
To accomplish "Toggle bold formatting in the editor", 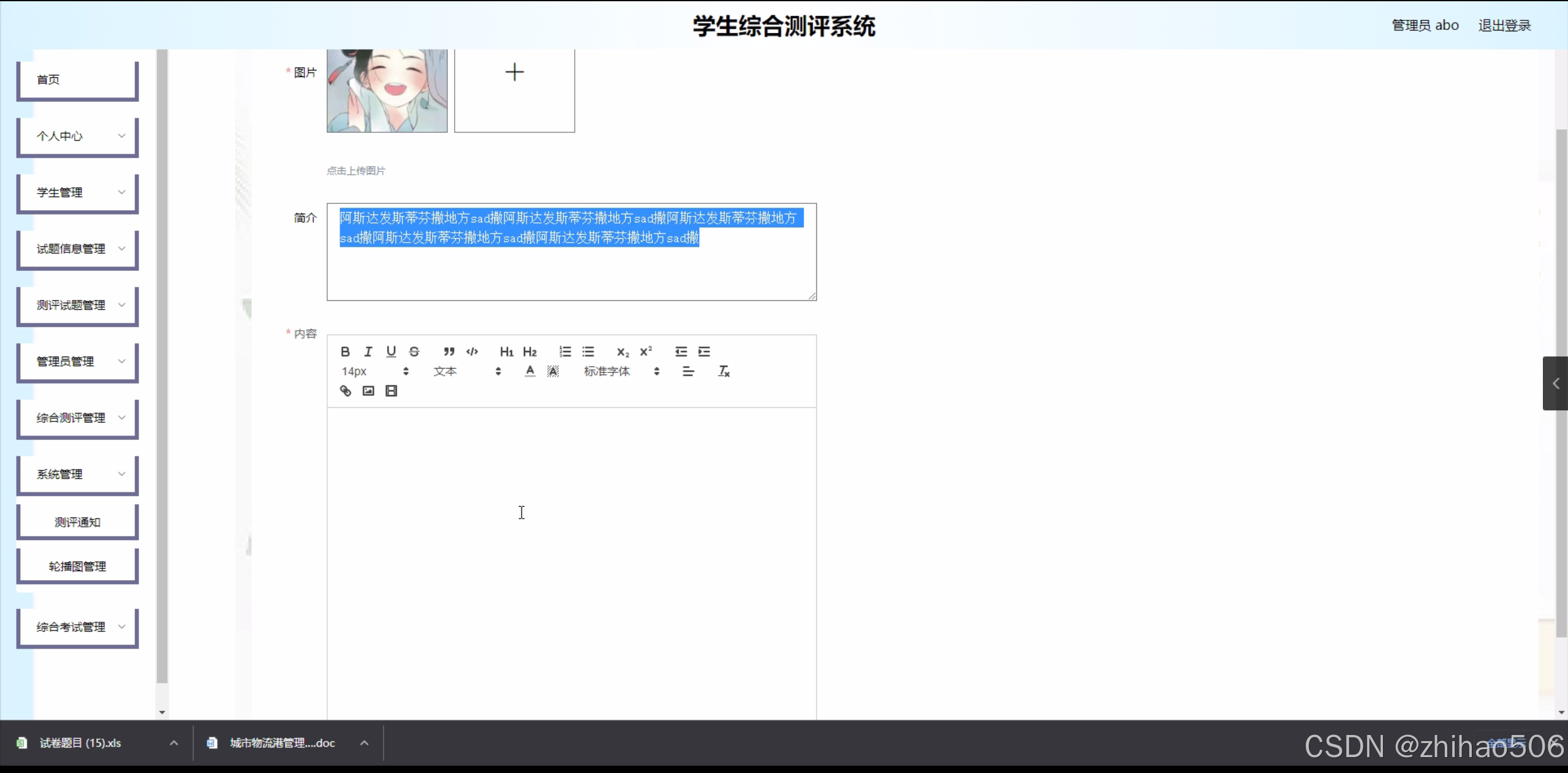I will click(345, 352).
